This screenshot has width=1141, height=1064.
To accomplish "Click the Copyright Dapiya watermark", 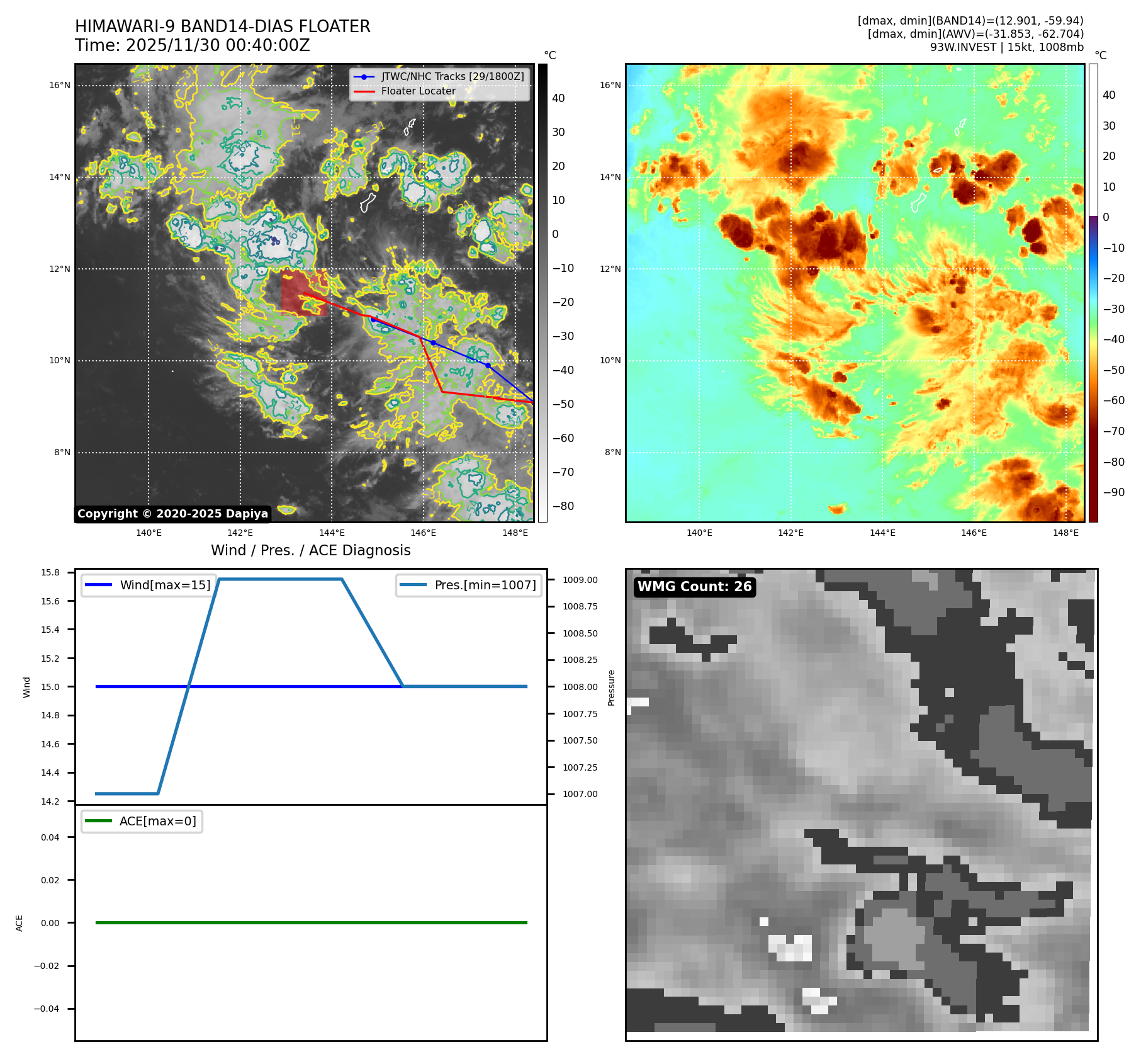I will click(x=172, y=514).
